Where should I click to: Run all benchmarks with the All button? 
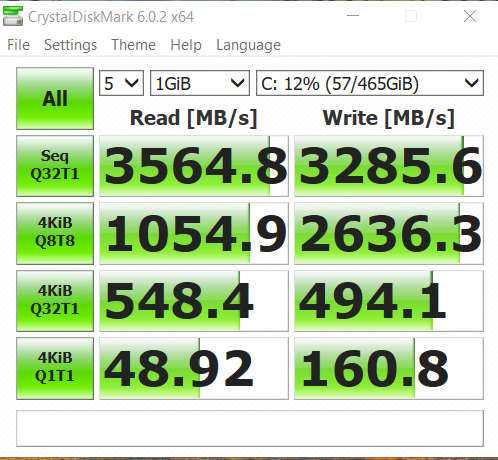[x=55, y=98]
